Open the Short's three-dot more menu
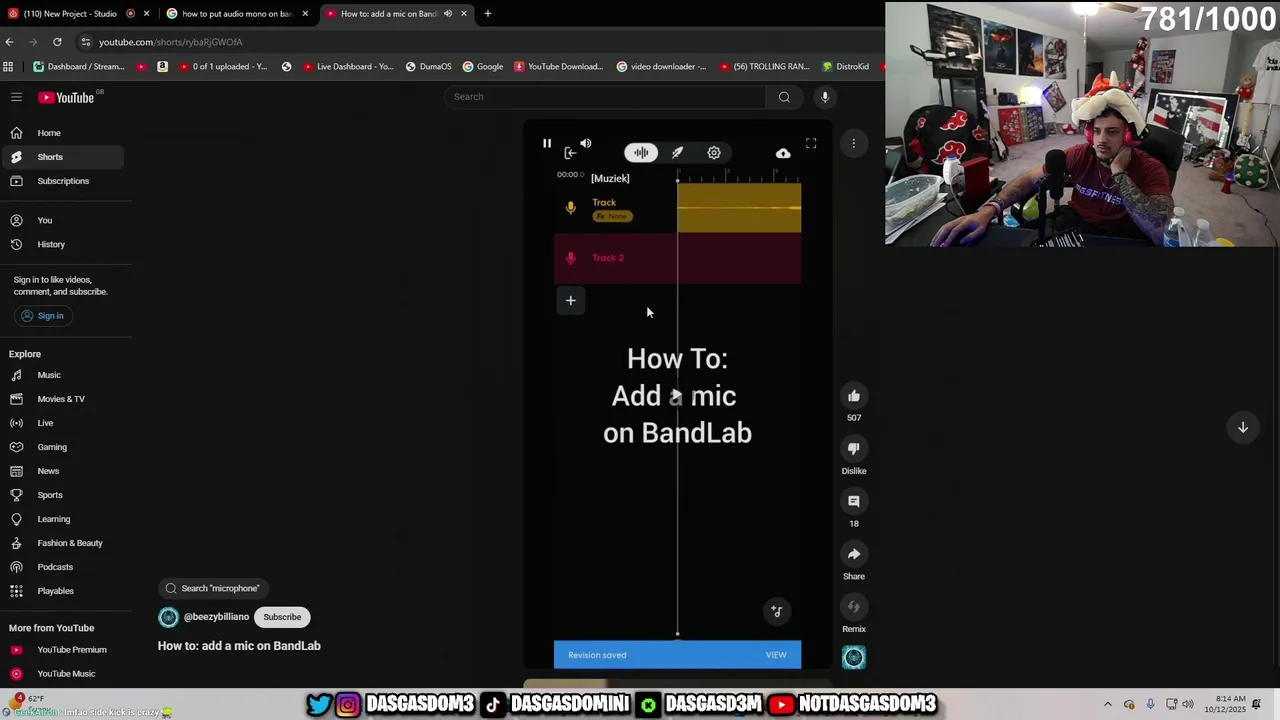The image size is (1280, 720). [x=853, y=143]
